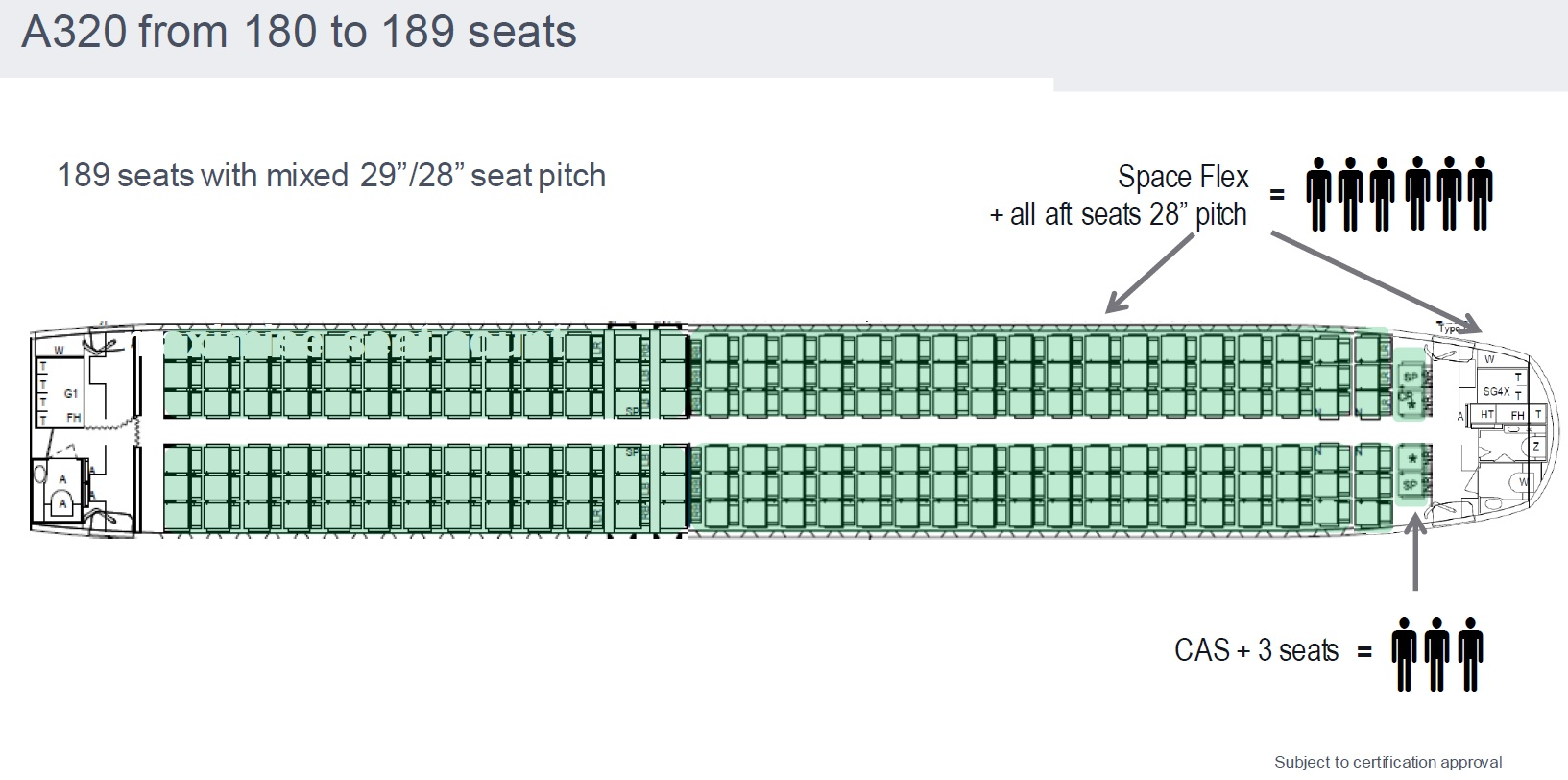Click the six-passenger icon group beside Space Flex
1568x780 pixels.
pyautogui.click(x=1400, y=194)
